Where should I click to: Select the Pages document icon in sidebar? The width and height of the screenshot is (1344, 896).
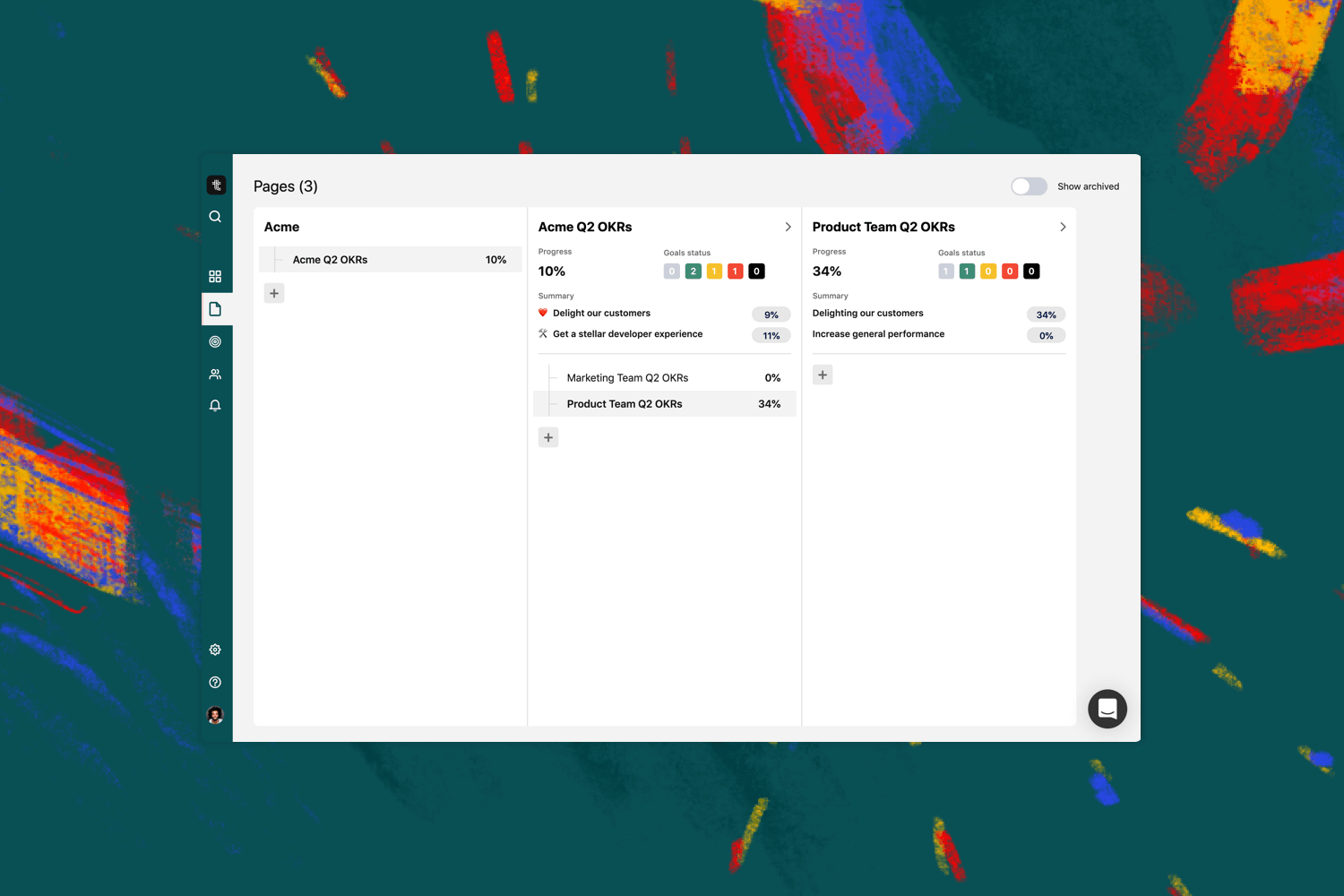pyautogui.click(x=215, y=309)
